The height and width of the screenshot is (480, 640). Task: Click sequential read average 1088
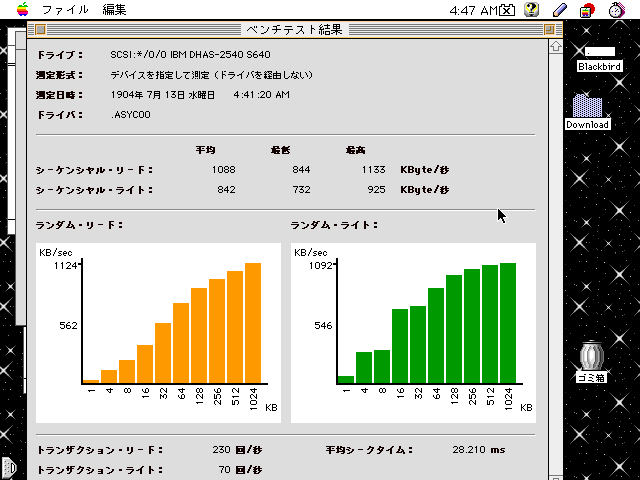pos(223,169)
